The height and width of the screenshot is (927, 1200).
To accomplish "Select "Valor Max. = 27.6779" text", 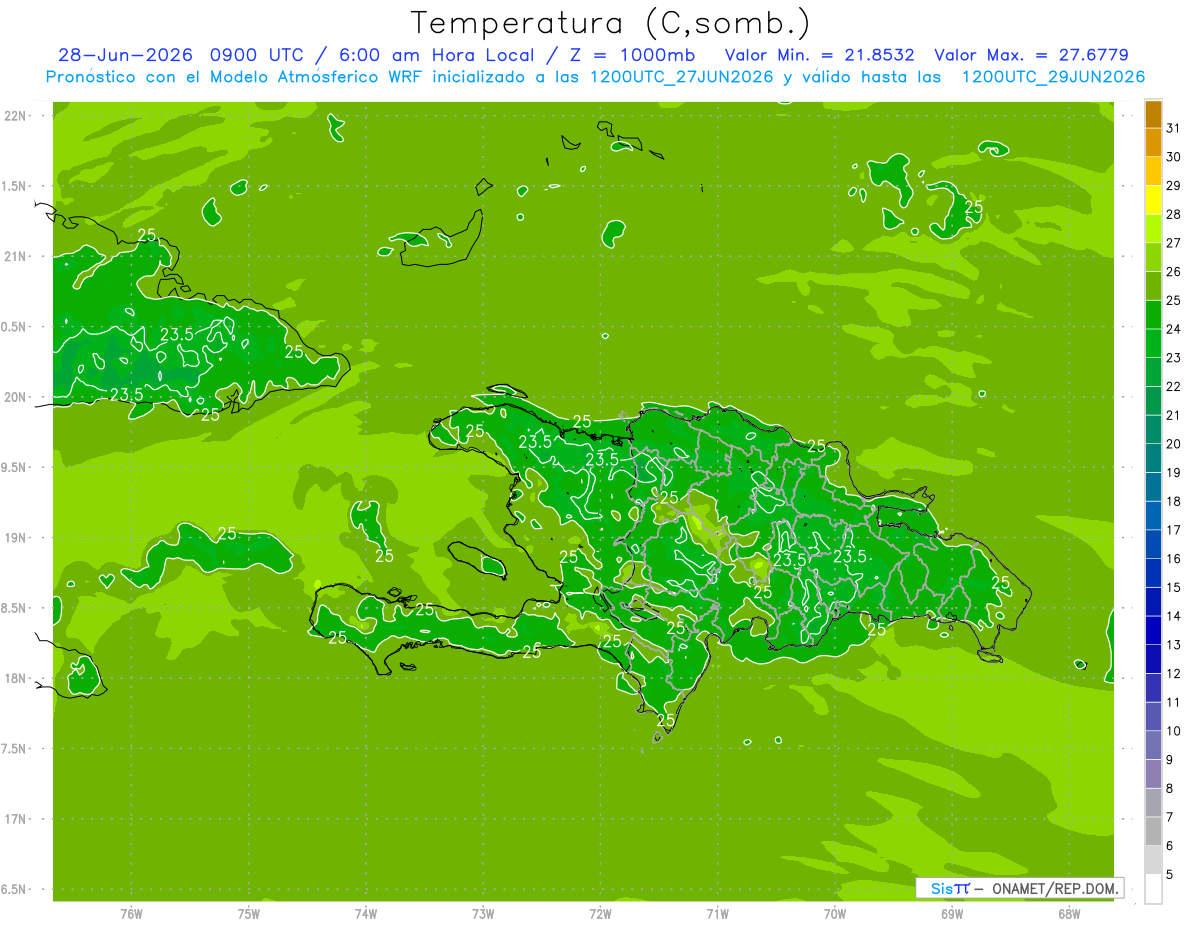I will pyautogui.click(x=1031, y=55).
